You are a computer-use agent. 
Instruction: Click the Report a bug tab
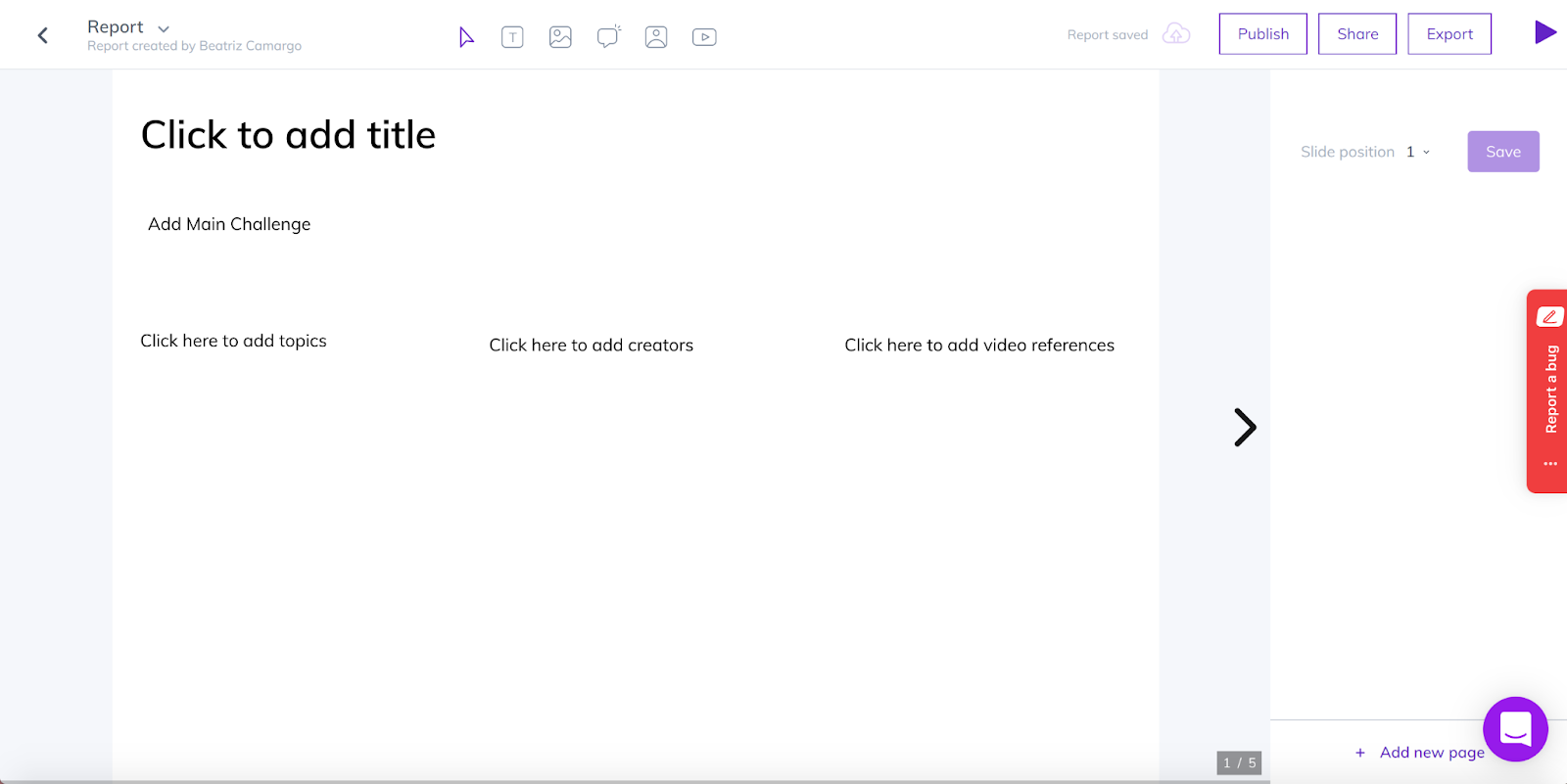point(1548,391)
